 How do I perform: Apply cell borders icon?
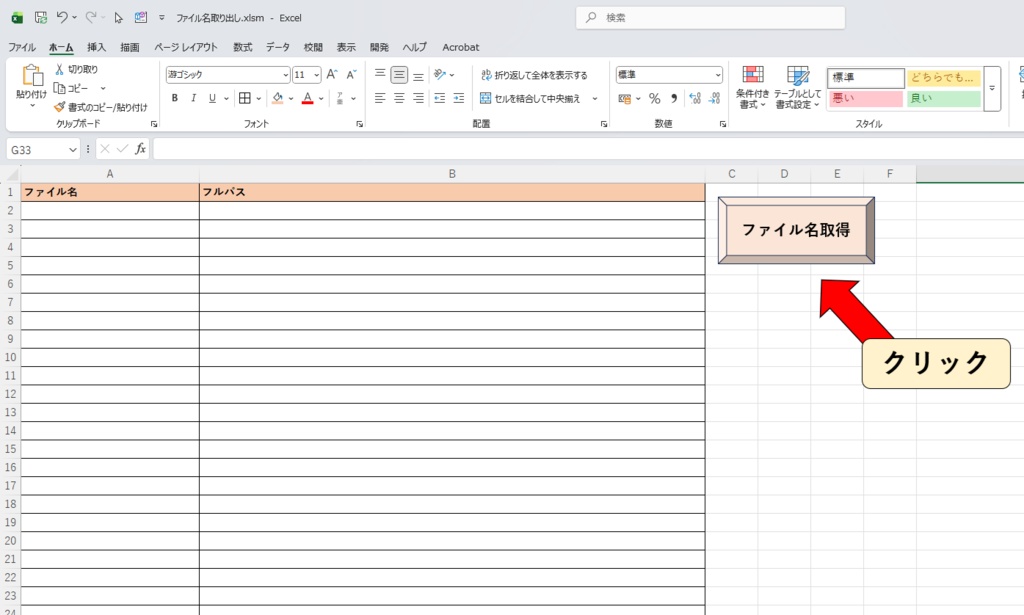245,98
